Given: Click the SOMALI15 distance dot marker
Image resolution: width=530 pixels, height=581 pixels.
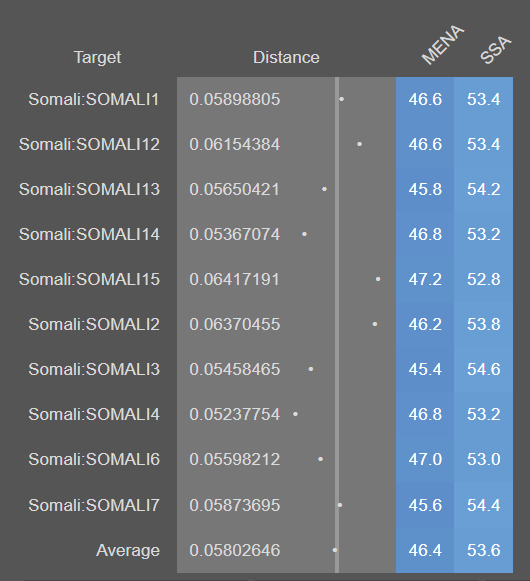Looking at the screenshot, I should (378, 279).
